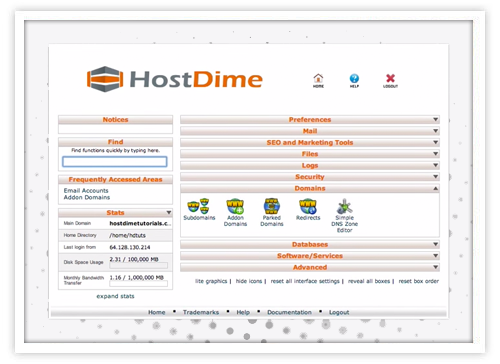Expand the Advanced section arrow
500x364 pixels.
pos(435,267)
